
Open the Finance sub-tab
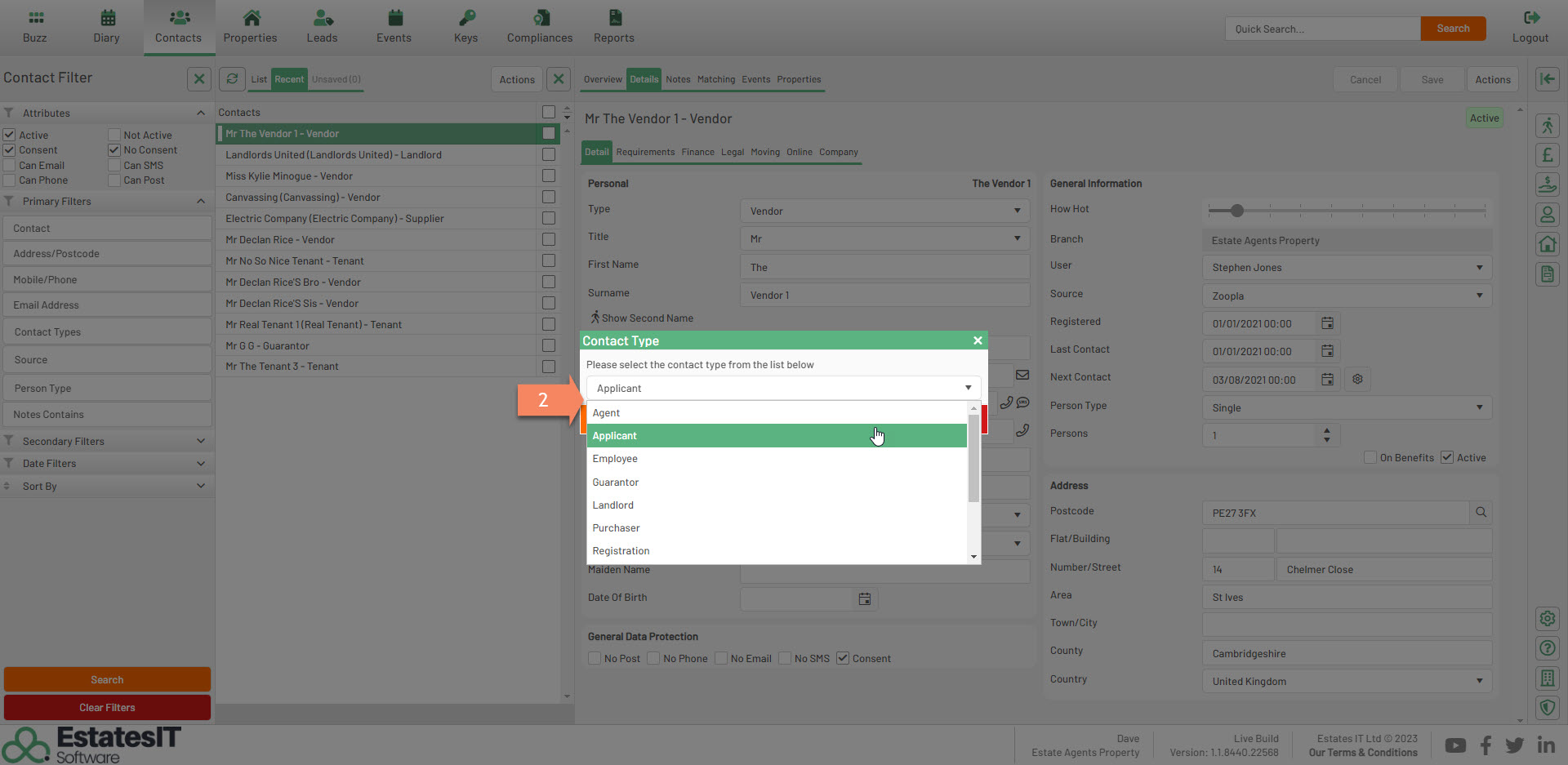[x=697, y=152]
